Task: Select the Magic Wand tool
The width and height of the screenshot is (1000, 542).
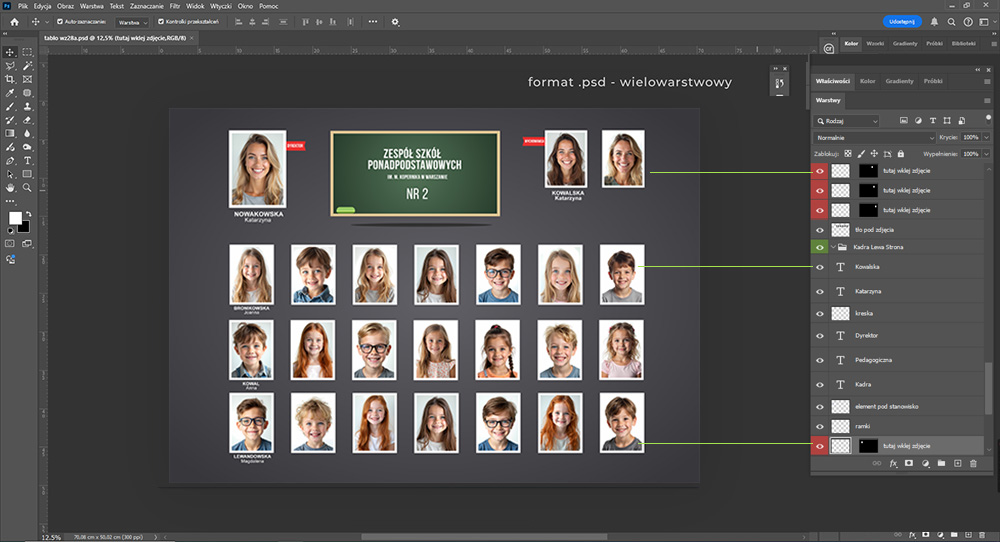Action: tap(27, 66)
